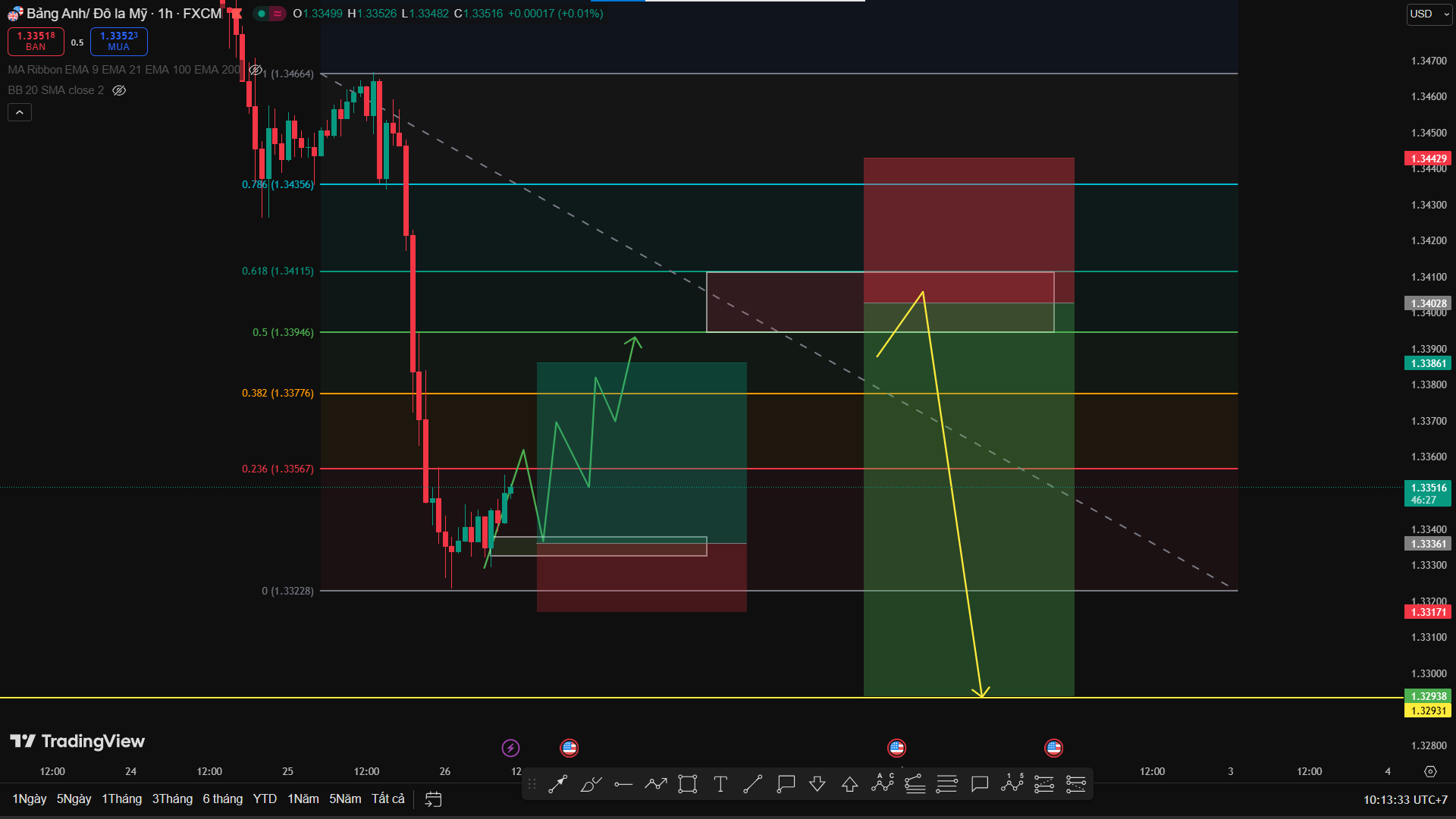Click the red BAN sell button
The height and width of the screenshot is (819, 1456).
coord(35,42)
